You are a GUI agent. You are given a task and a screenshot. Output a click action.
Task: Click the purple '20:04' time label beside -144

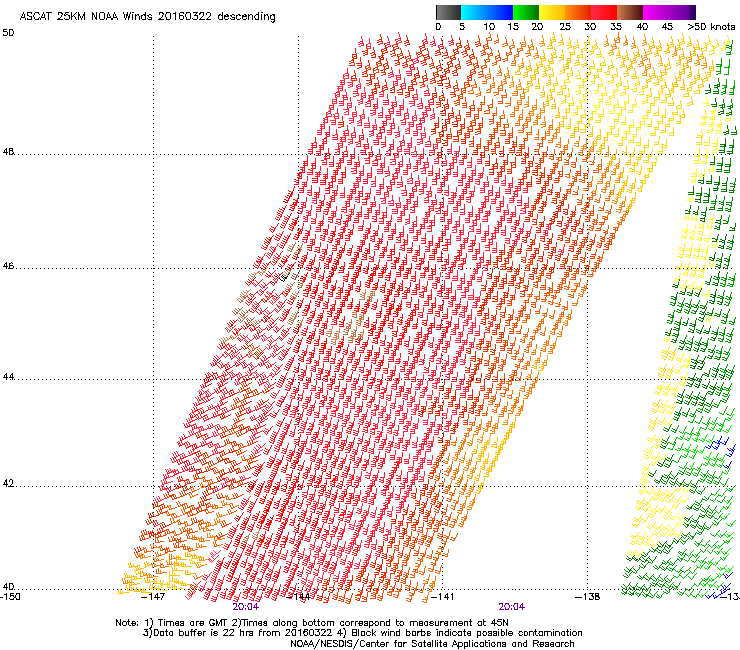(x=245, y=607)
